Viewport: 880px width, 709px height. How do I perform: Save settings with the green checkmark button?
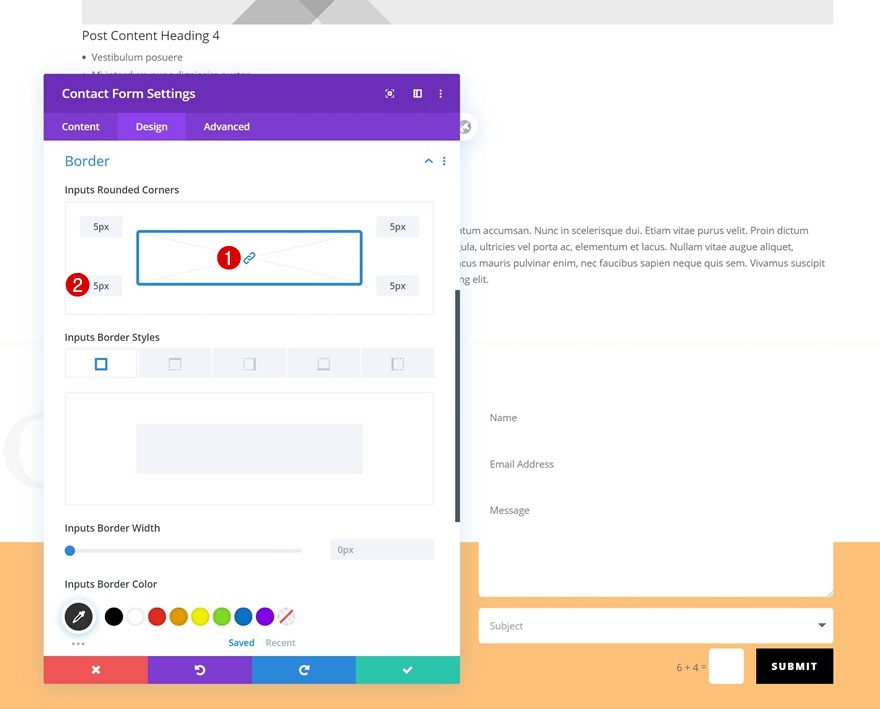pyautogui.click(x=407, y=670)
